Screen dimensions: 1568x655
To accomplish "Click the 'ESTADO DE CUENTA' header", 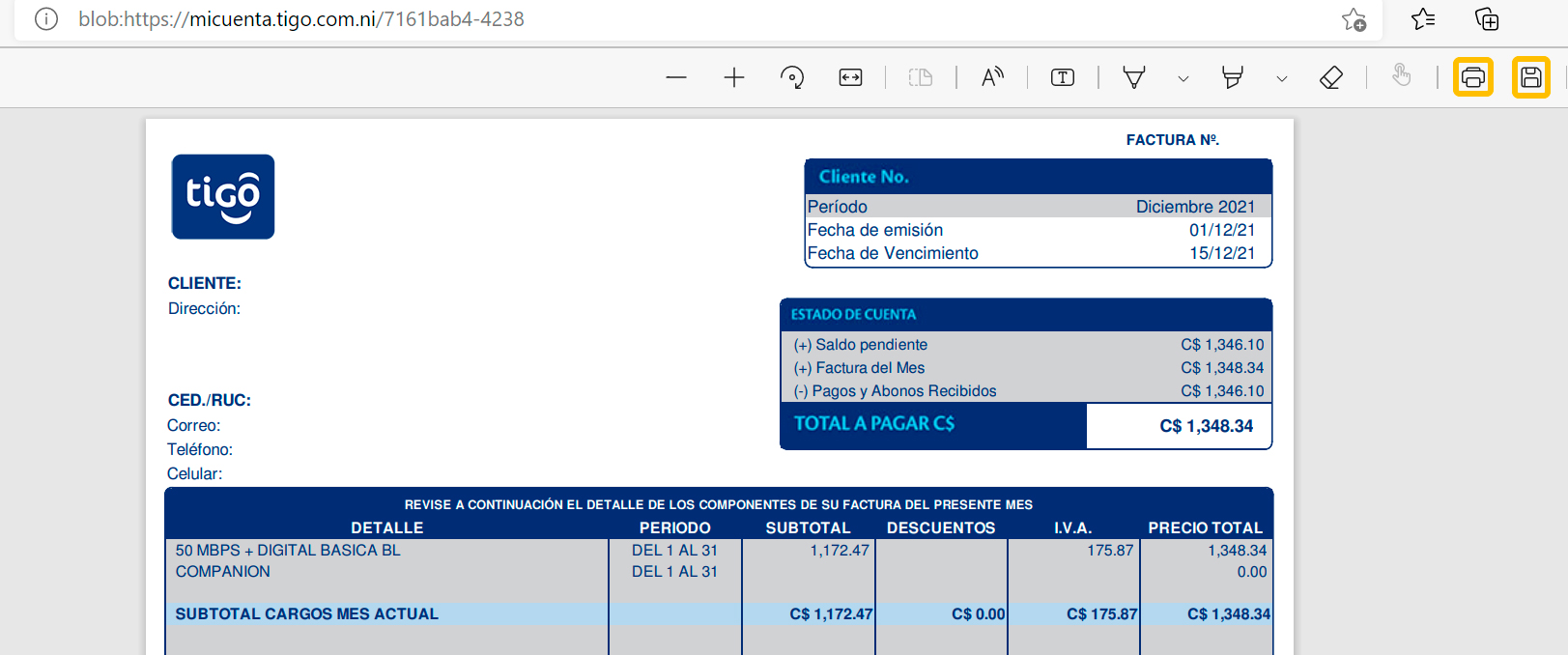I will coord(853,315).
